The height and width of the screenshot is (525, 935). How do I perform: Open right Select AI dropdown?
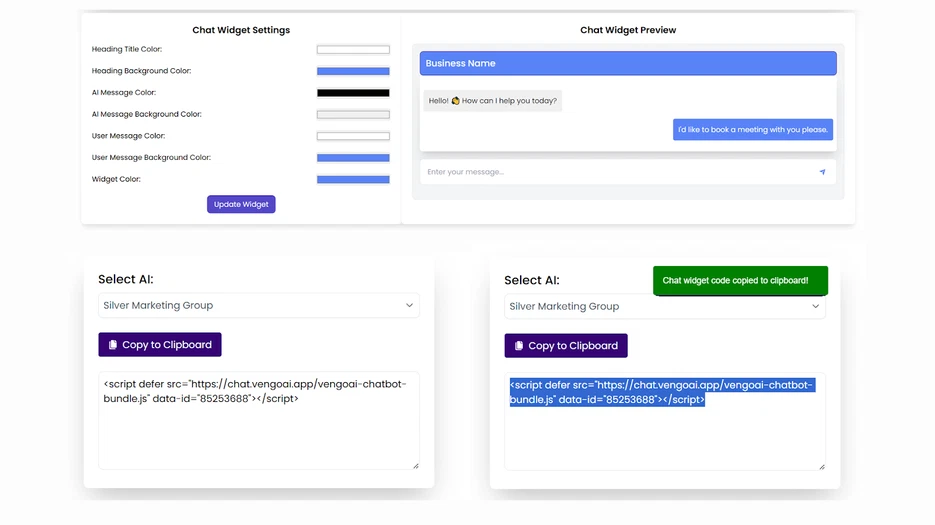(664, 306)
